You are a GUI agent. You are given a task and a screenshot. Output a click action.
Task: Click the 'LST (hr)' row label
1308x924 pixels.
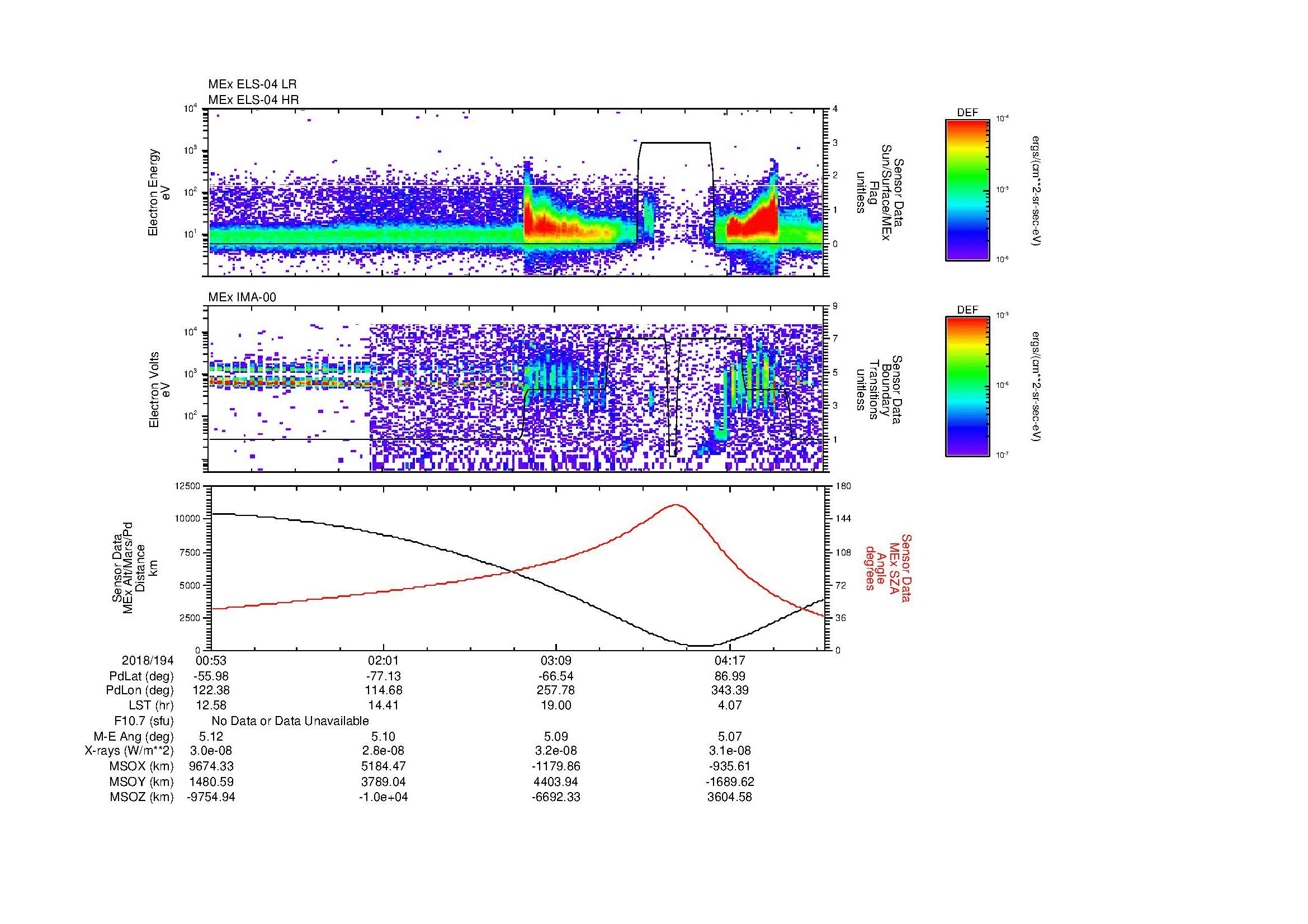pos(151,705)
